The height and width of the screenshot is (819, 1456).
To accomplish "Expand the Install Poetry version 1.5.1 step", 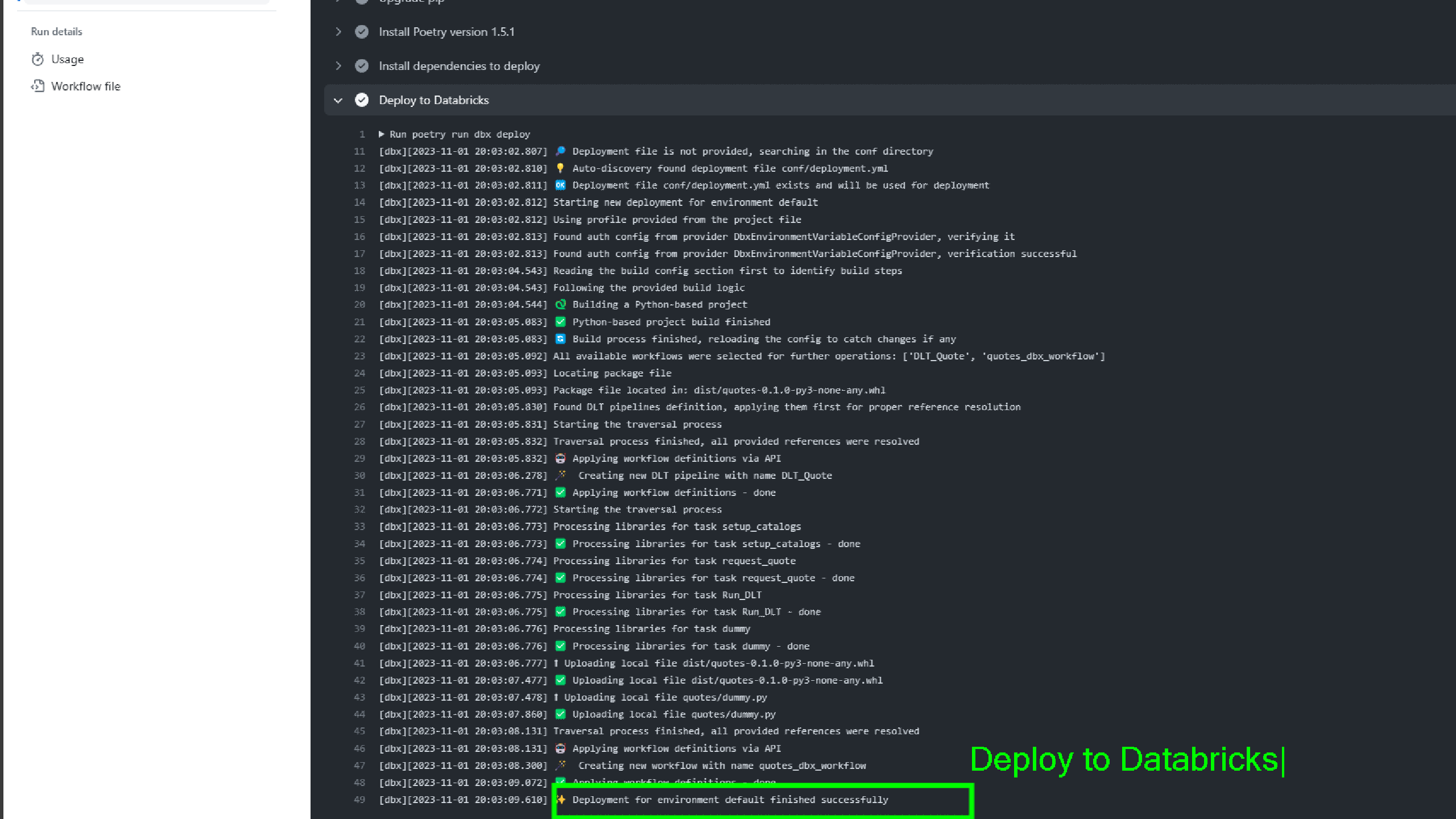I will click(338, 32).
